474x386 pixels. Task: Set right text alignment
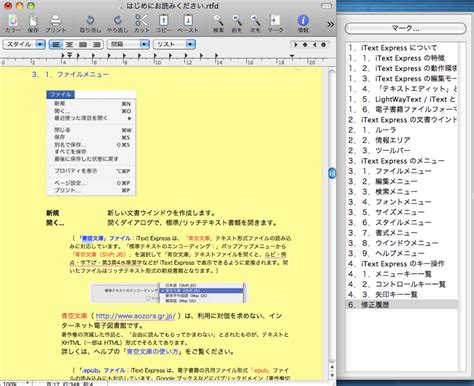(x=96, y=44)
